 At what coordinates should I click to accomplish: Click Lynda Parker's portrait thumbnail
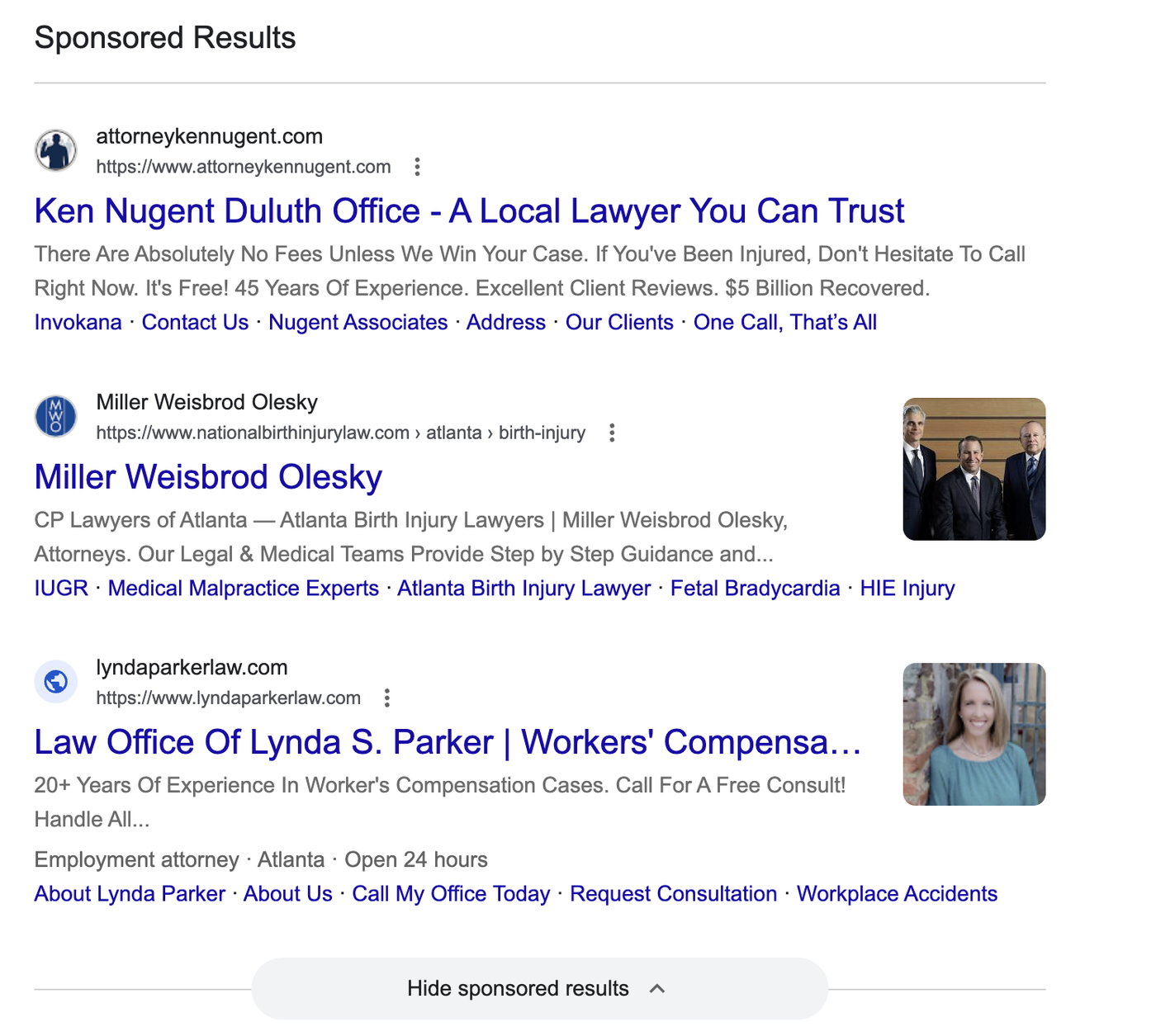point(974,734)
